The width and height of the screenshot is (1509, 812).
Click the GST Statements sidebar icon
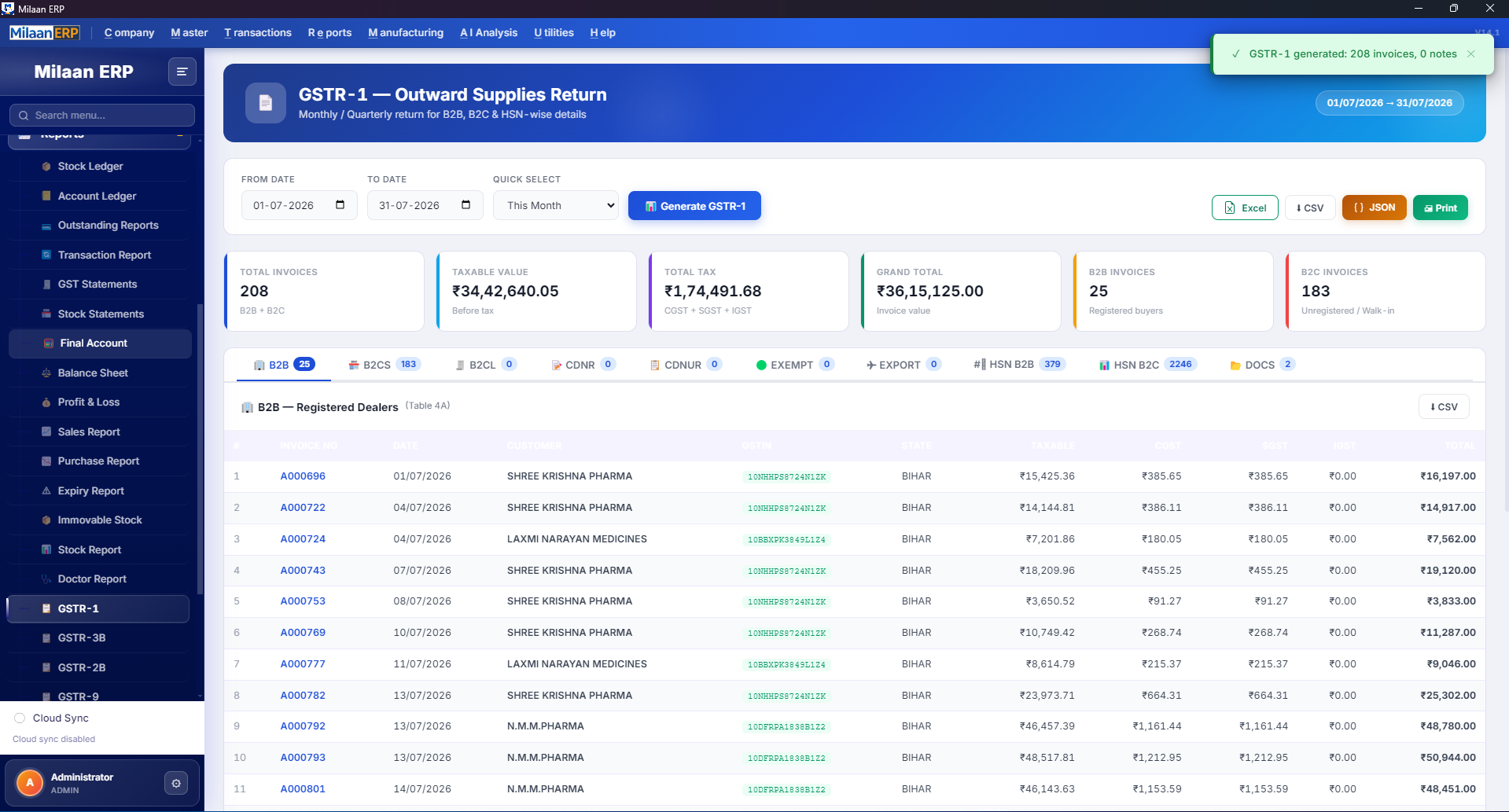tap(46, 285)
